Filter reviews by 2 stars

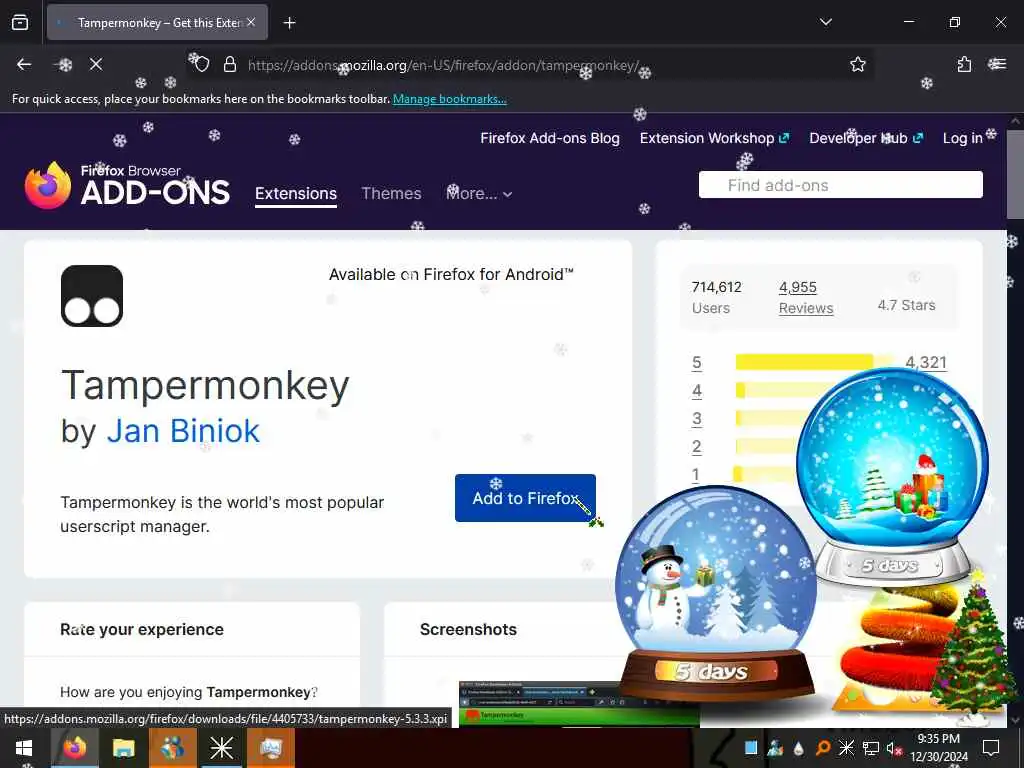pyautogui.click(x=697, y=447)
